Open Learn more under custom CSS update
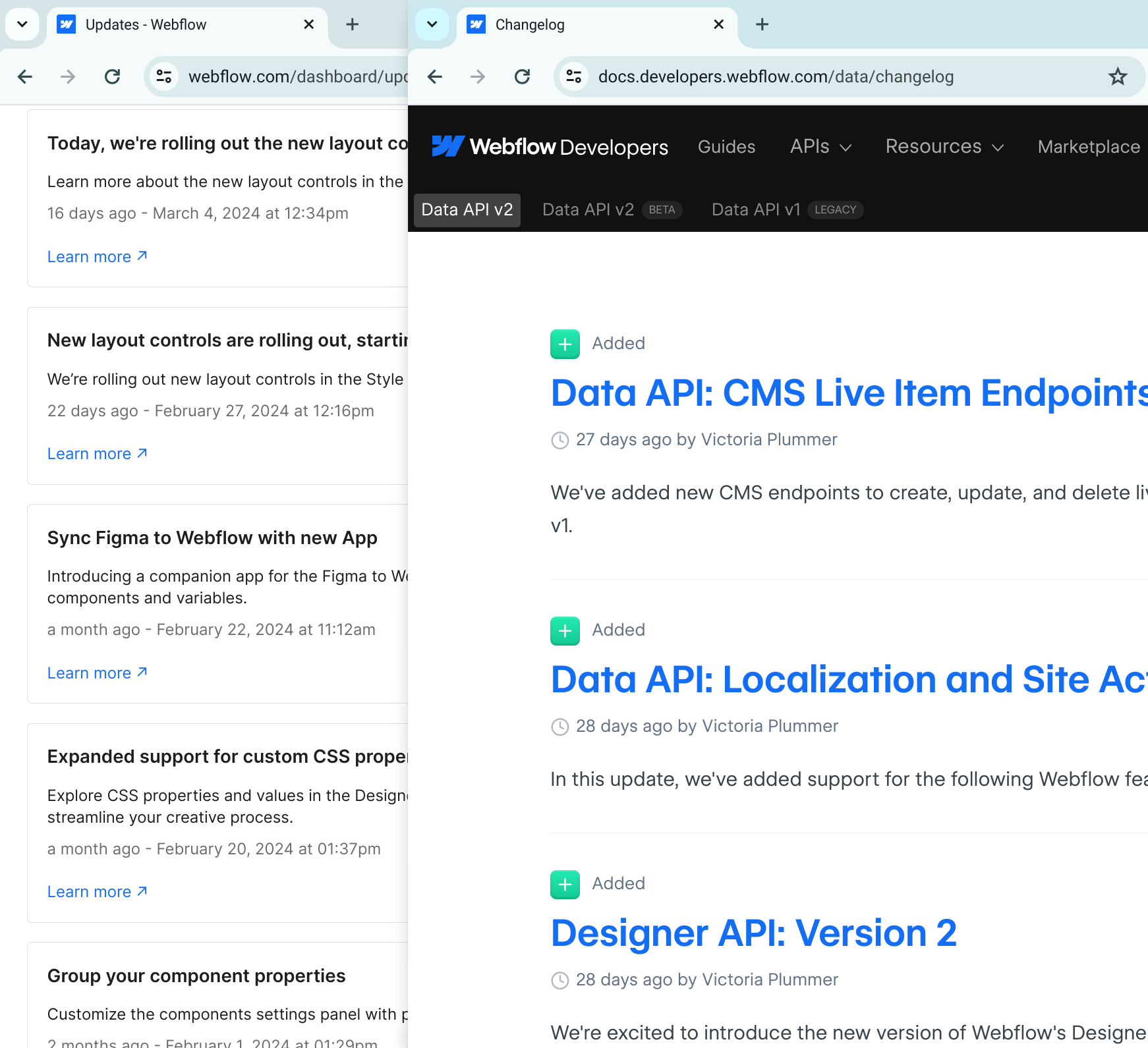The height and width of the screenshot is (1048, 1148). [x=98, y=892]
